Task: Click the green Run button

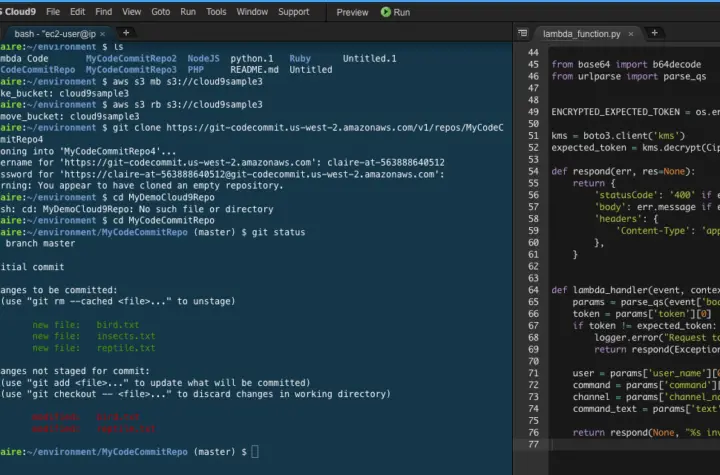Action: [x=395, y=12]
